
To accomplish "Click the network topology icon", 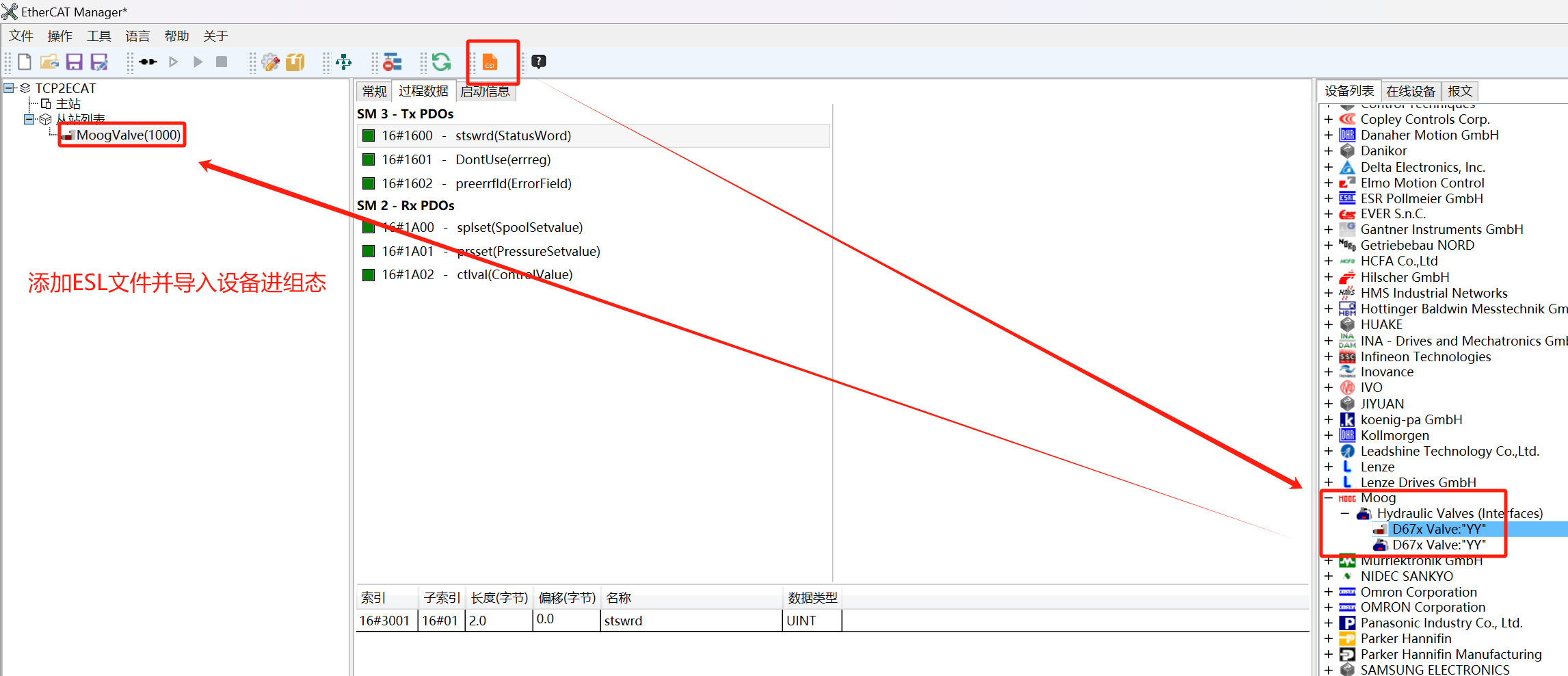I will (x=344, y=62).
